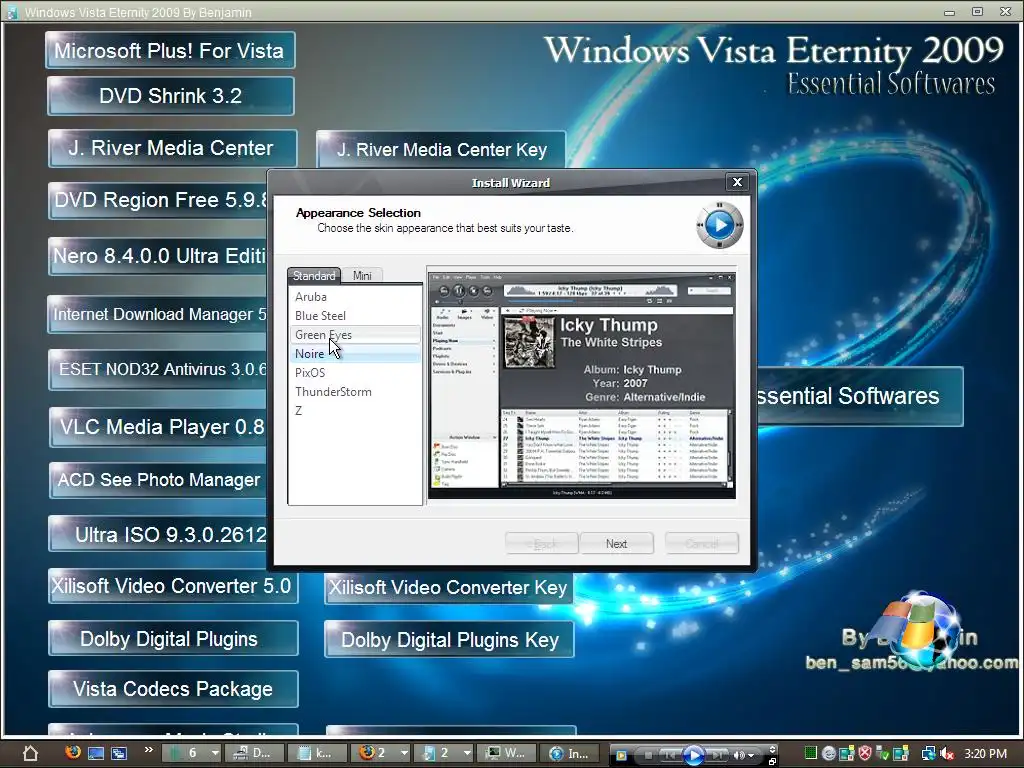The width and height of the screenshot is (1024, 768).
Task: Click Dolby Digital Plugins button
Action: click(x=172, y=639)
